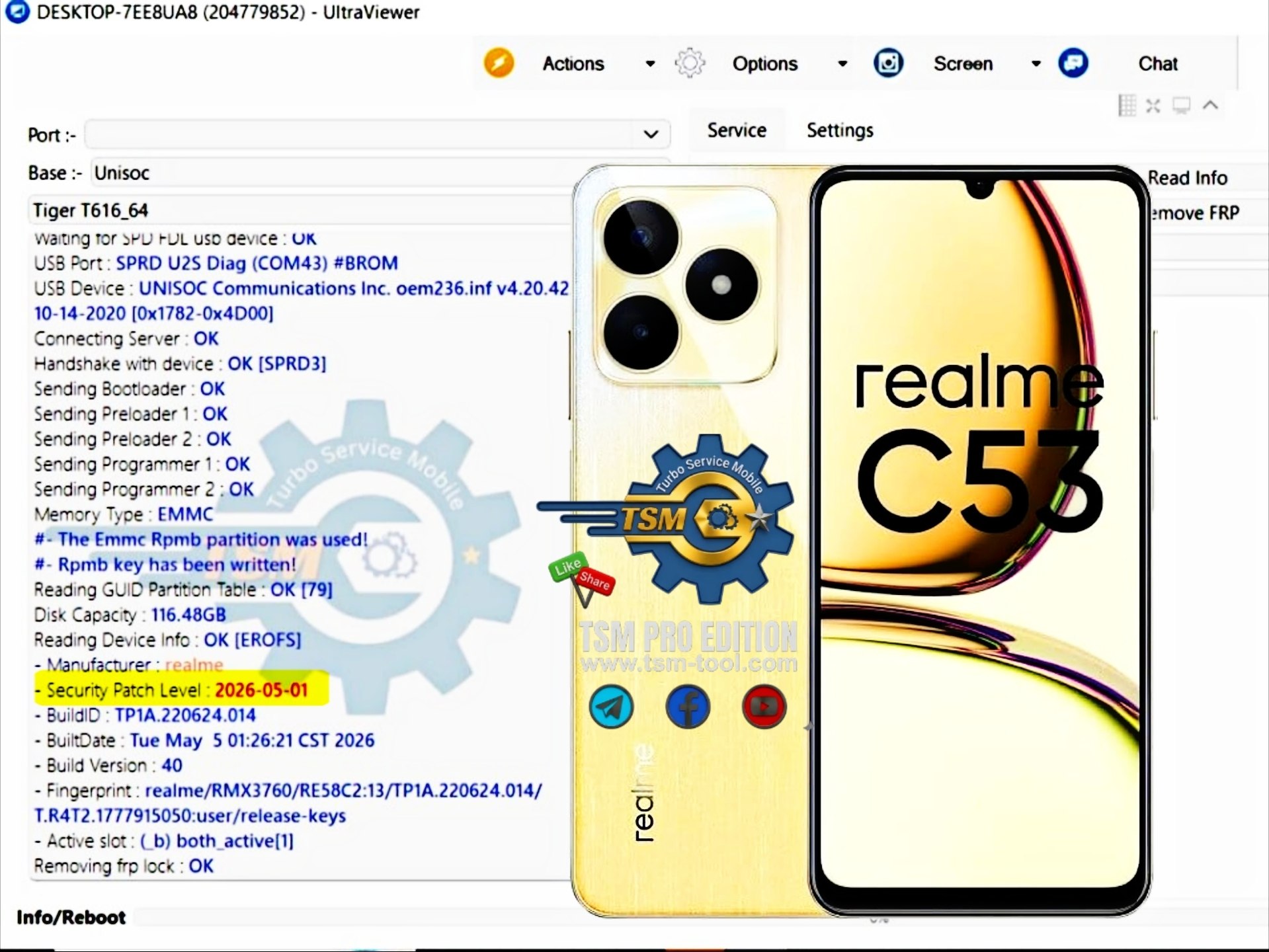Click the orange Actions lightning icon
The width and height of the screenshot is (1269, 952).
(499, 63)
